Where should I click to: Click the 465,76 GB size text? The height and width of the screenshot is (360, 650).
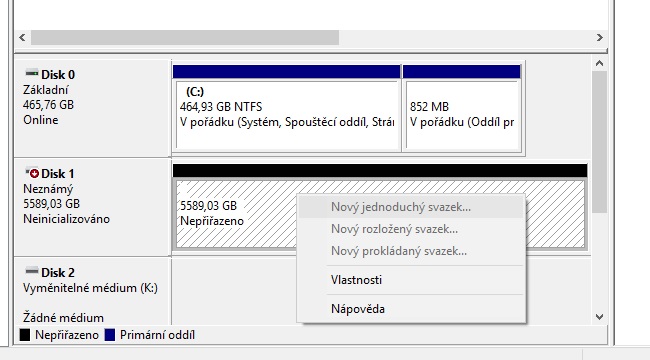pyautogui.click(x=48, y=105)
